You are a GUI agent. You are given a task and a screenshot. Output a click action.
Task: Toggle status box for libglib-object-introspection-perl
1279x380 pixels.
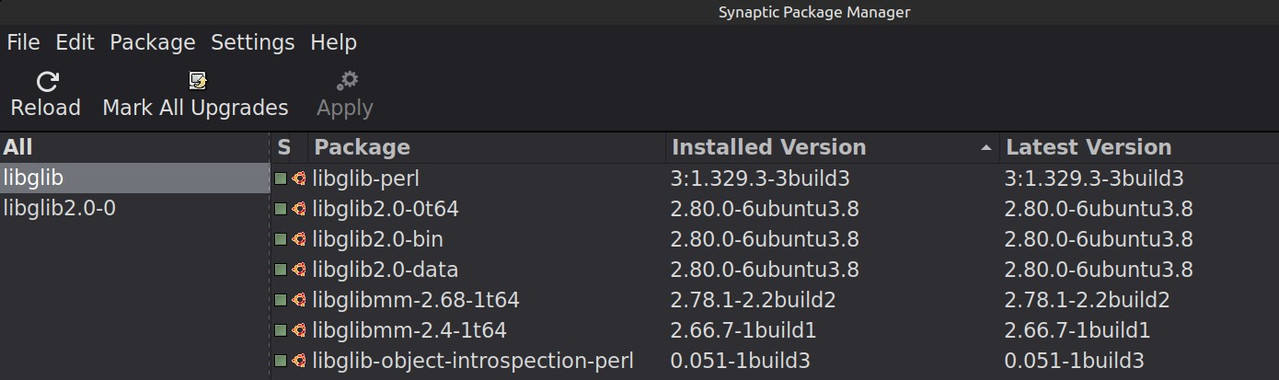pyautogui.click(x=281, y=360)
